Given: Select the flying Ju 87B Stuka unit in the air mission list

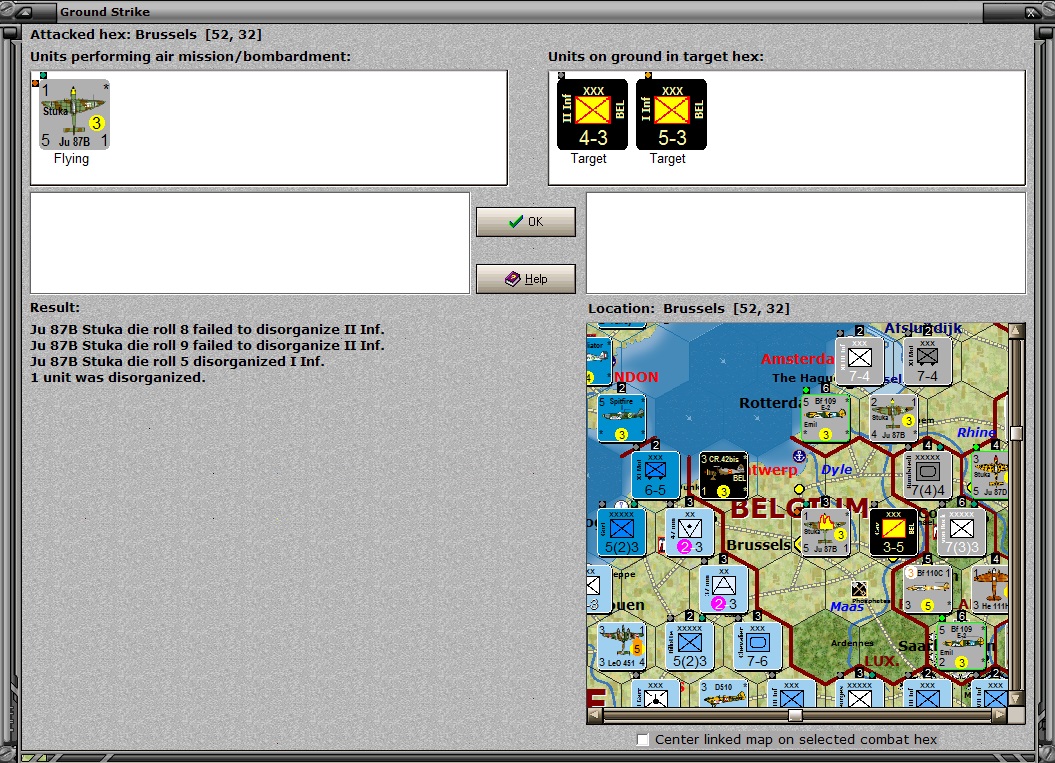Looking at the screenshot, I should coord(74,114).
